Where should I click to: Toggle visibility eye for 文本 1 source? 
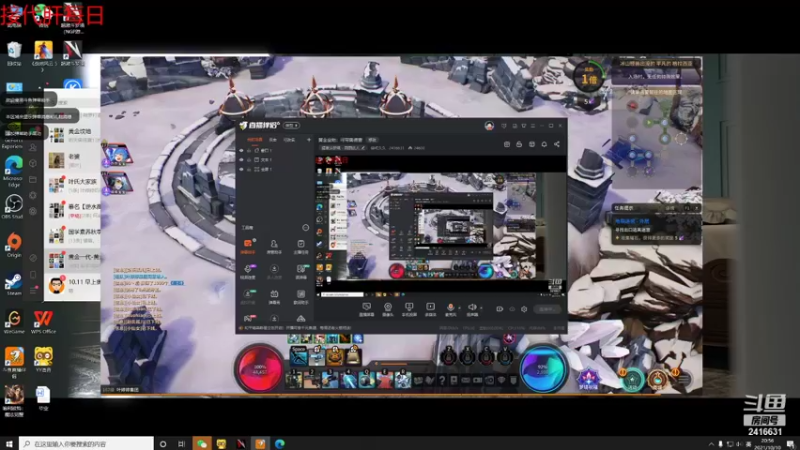click(242, 160)
